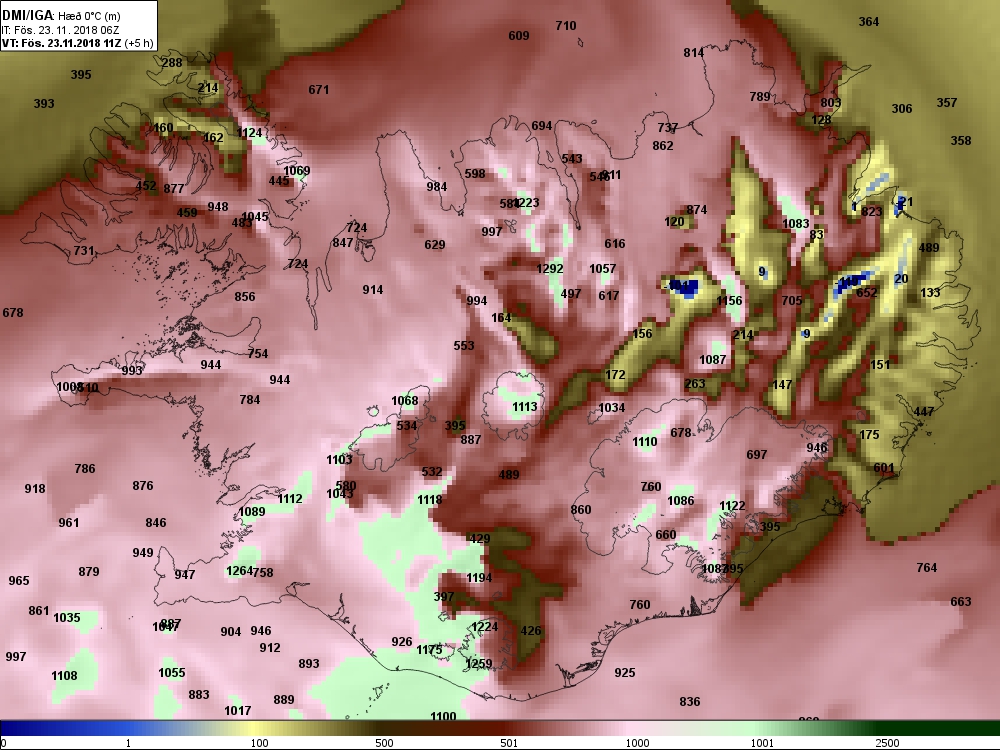Click the legend label '100'
Image resolution: width=1000 pixels, height=750 pixels.
(260, 743)
